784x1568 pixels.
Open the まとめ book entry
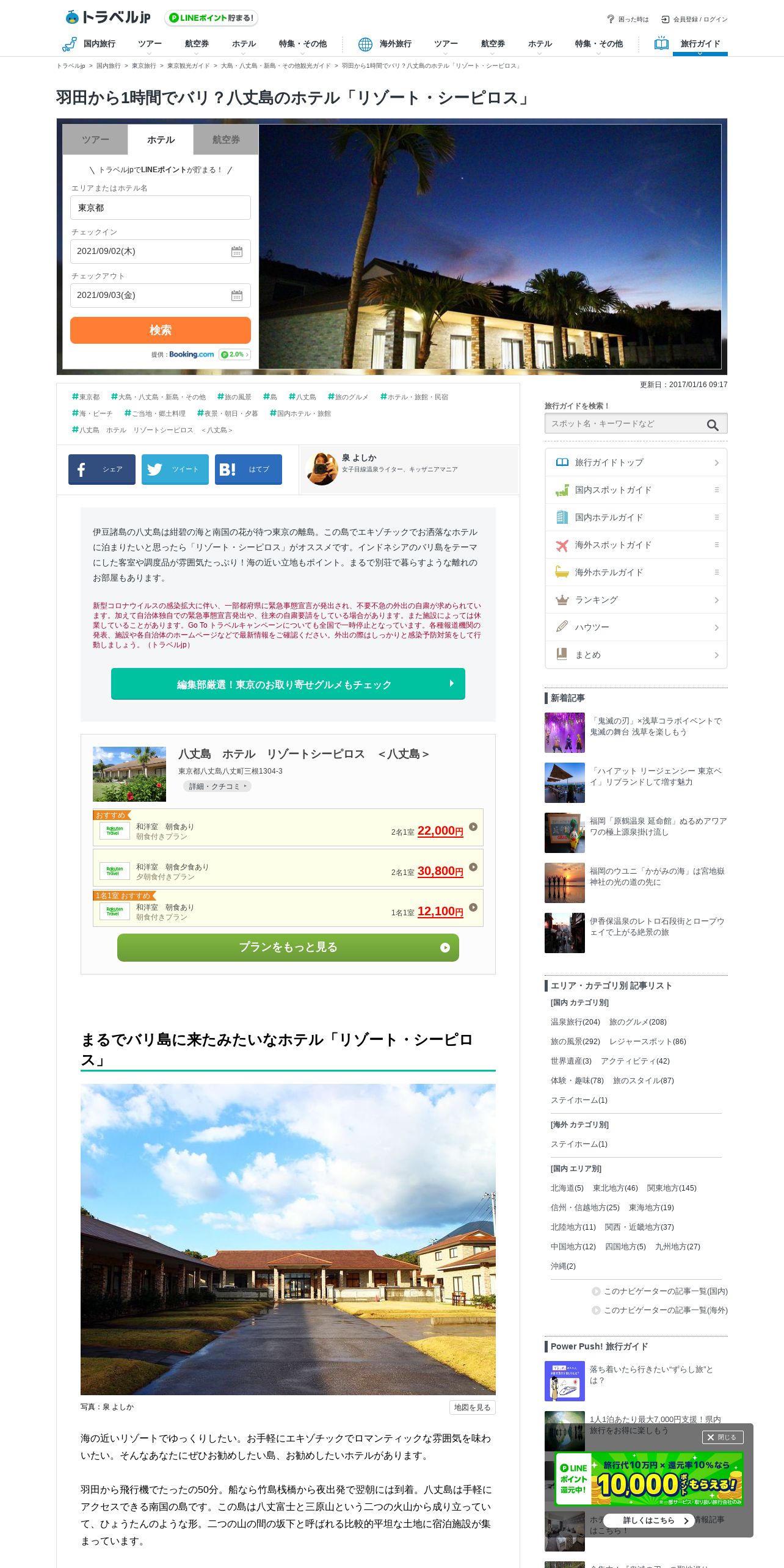[636, 655]
